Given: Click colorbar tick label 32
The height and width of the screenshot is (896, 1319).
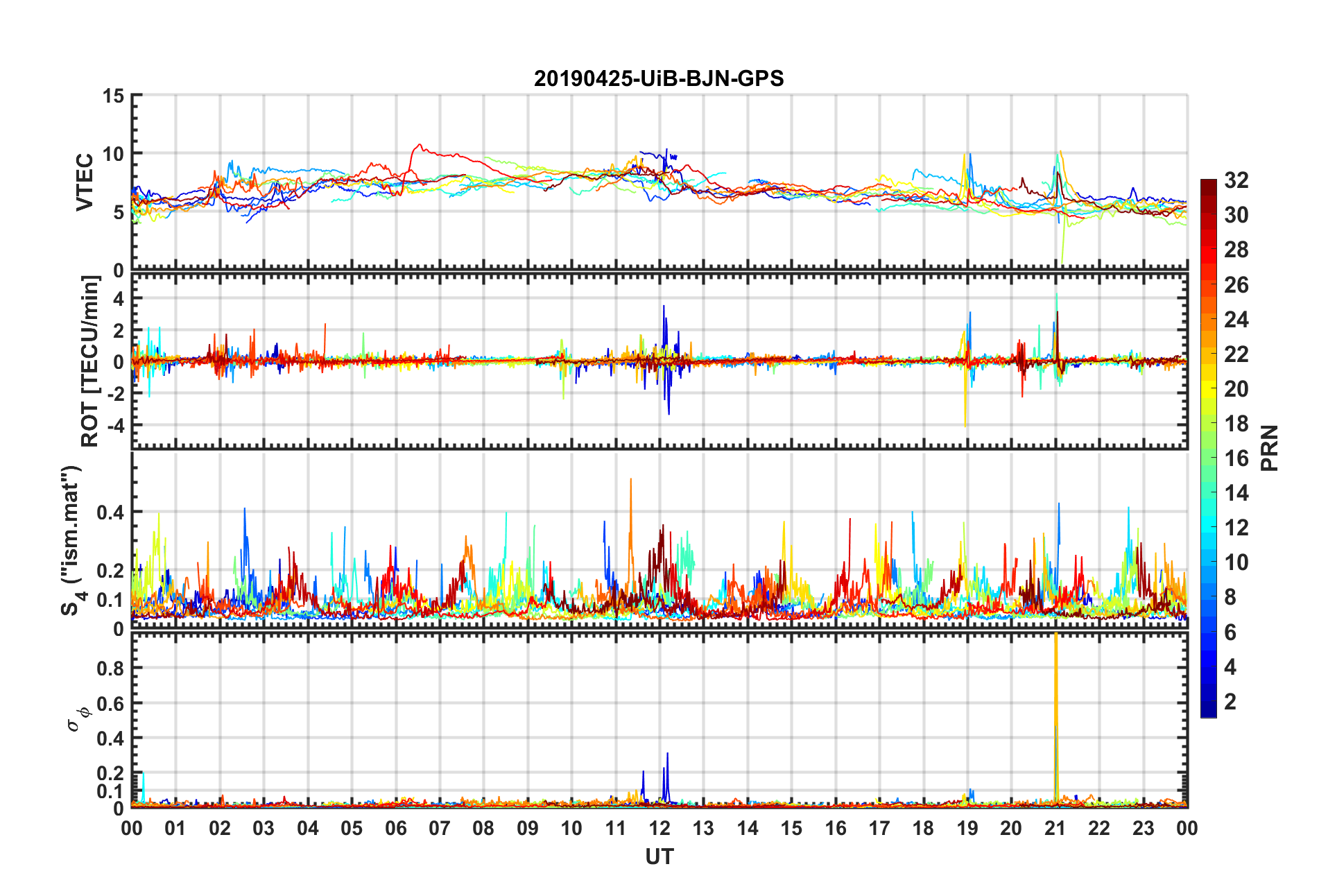Looking at the screenshot, I should pos(1236,180).
